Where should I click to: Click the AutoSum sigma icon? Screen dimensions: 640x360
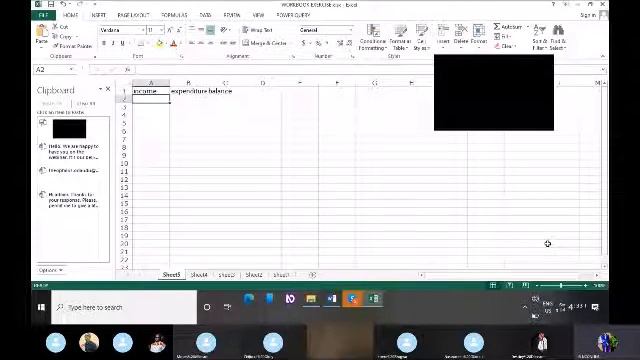click(x=497, y=27)
